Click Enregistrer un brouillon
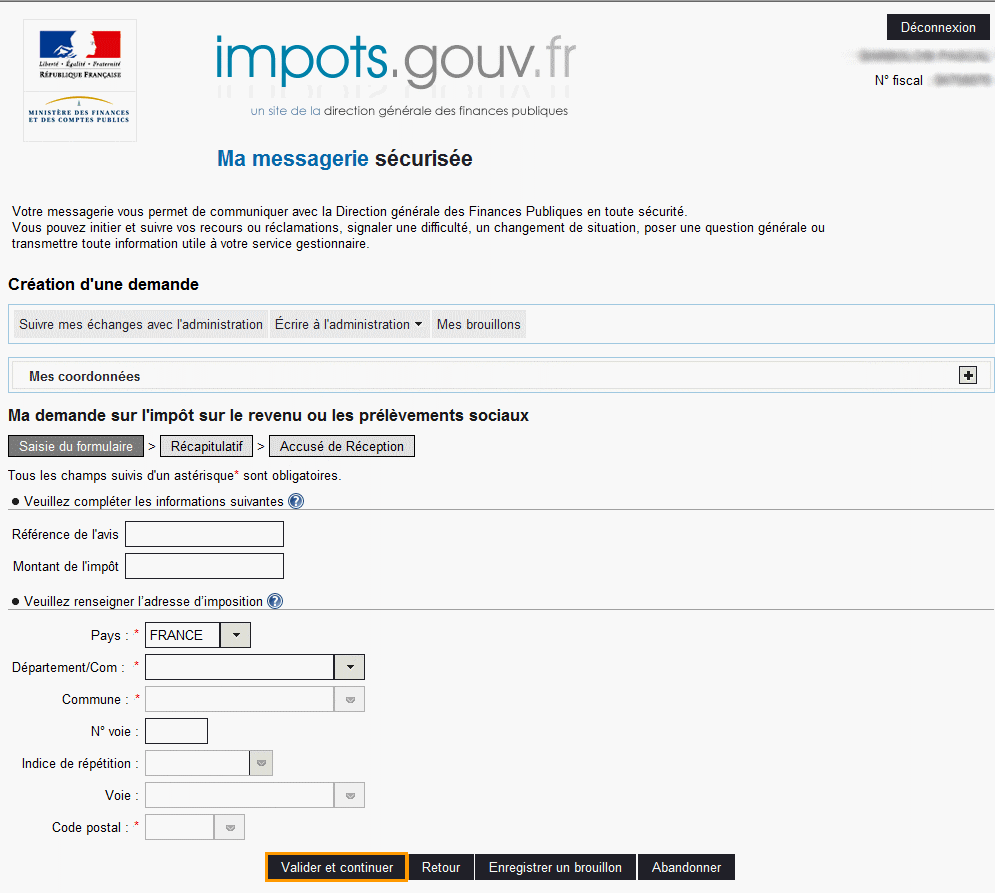Screen dimensions: 995x893 555,868
